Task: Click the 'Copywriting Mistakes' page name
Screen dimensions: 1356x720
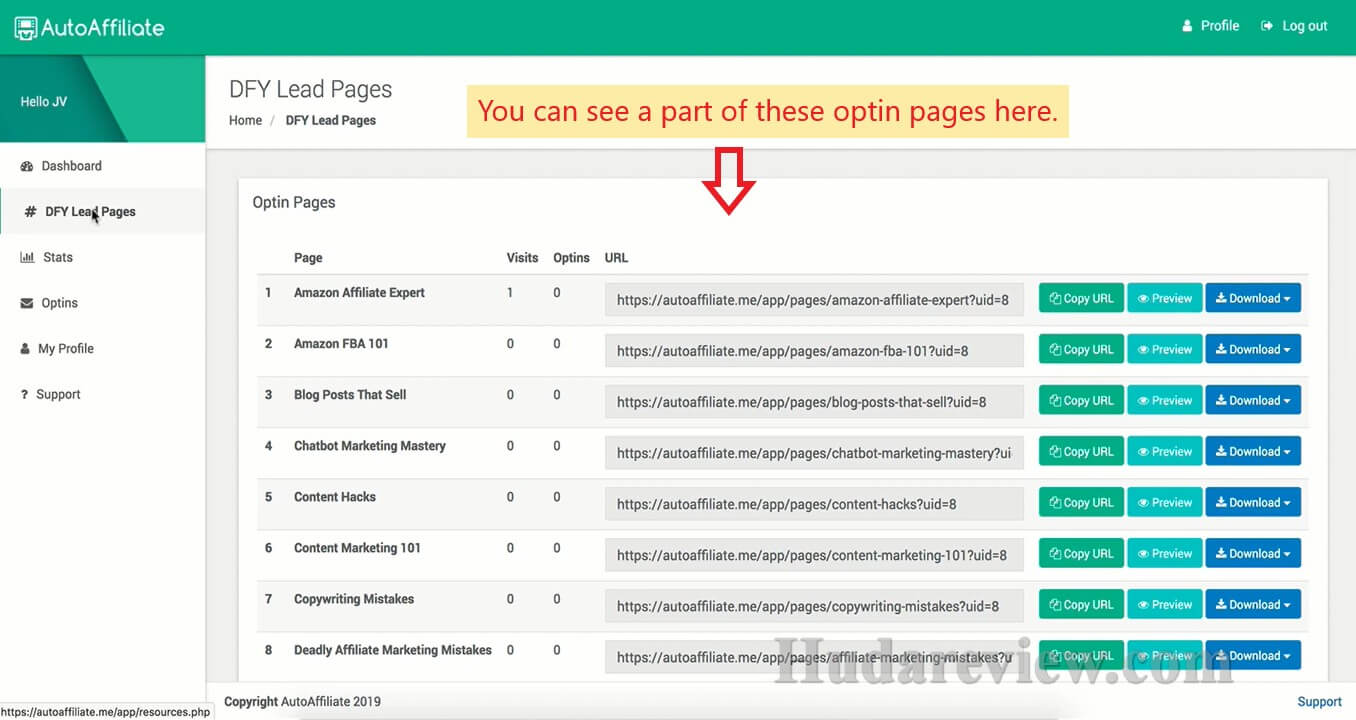Action: click(354, 599)
